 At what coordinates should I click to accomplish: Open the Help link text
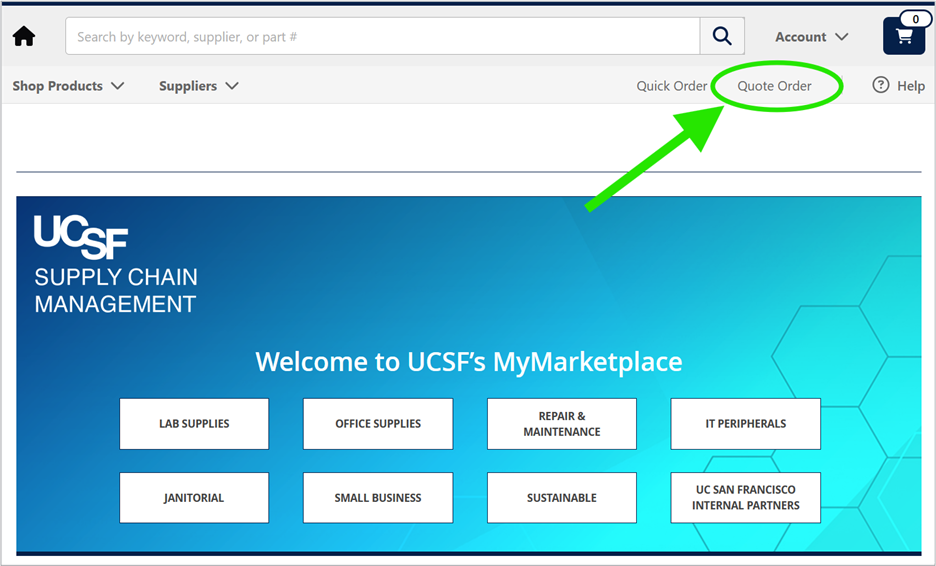[911, 86]
